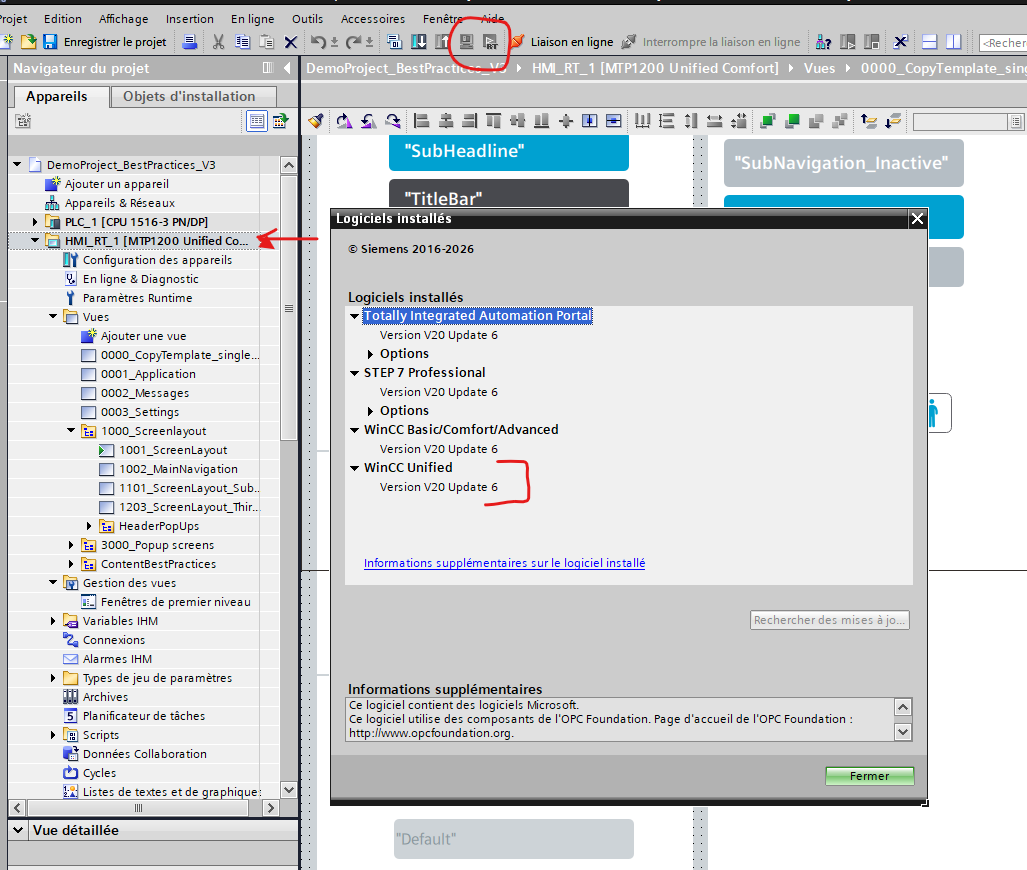Click Align top icon in editor toolbar
Viewport: 1027px width, 870px height.
(494, 121)
